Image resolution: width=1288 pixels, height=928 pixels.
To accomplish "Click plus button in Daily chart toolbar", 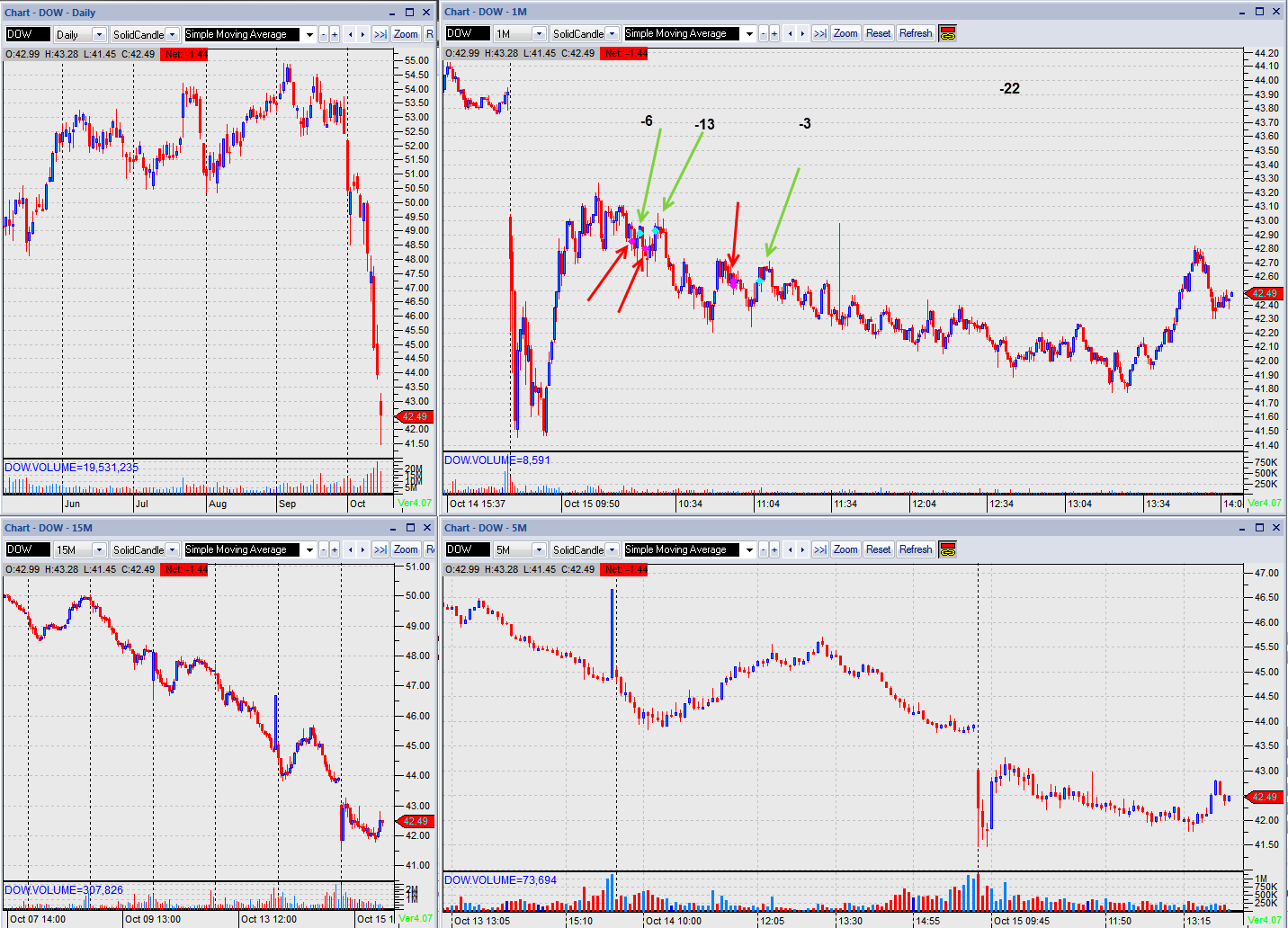I will [x=335, y=34].
